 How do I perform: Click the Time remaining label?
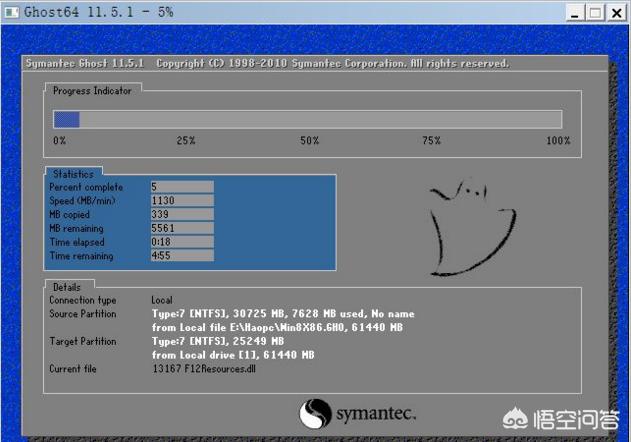[x=81, y=256]
